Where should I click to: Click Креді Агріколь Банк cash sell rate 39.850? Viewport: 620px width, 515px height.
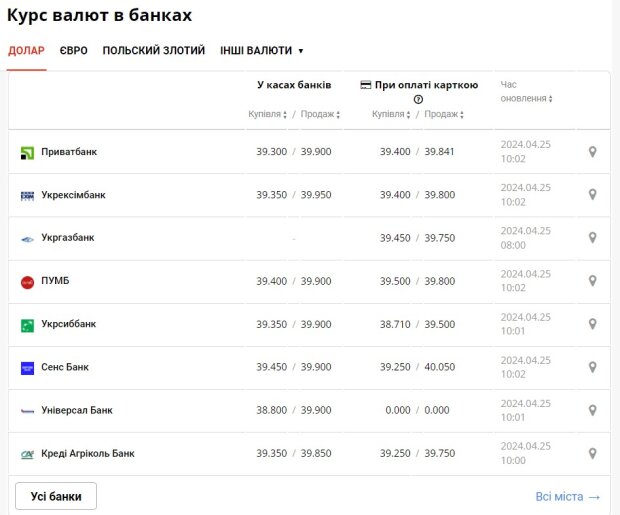[316, 453]
